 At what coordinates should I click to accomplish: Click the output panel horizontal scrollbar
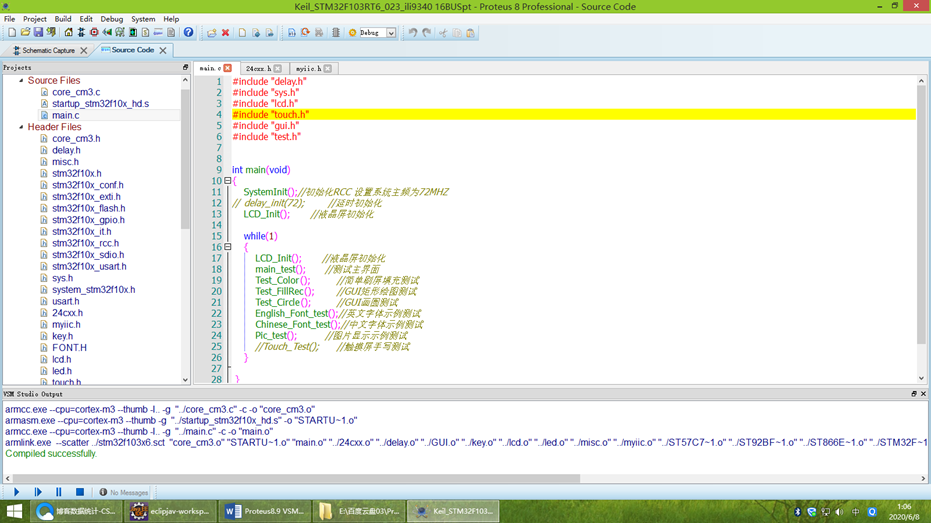point(296,478)
